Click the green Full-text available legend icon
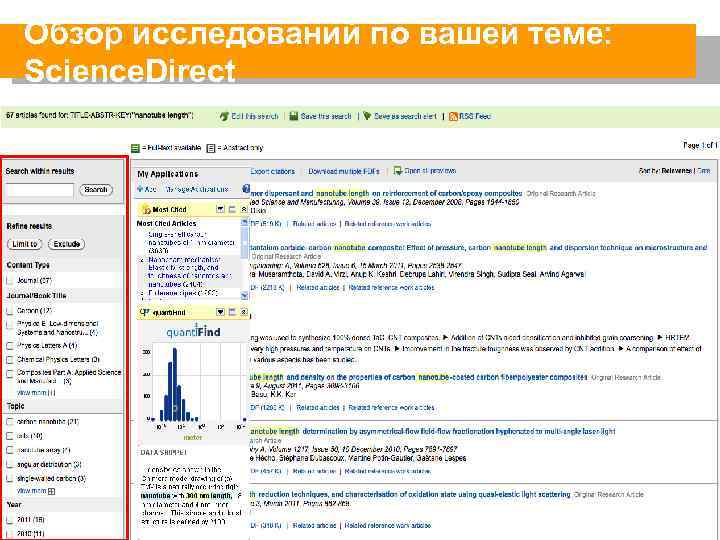Image resolution: width=720 pixels, height=540 pixels. [x=135, y=148]
